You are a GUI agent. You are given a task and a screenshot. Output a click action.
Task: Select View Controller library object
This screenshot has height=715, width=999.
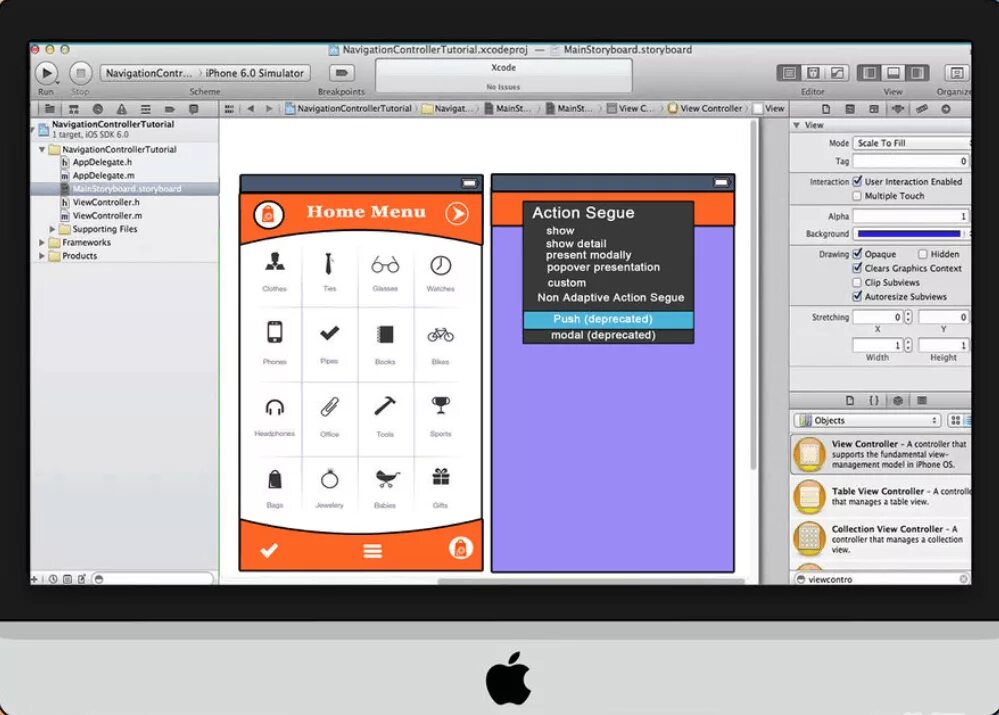click(x=881, y=454)
